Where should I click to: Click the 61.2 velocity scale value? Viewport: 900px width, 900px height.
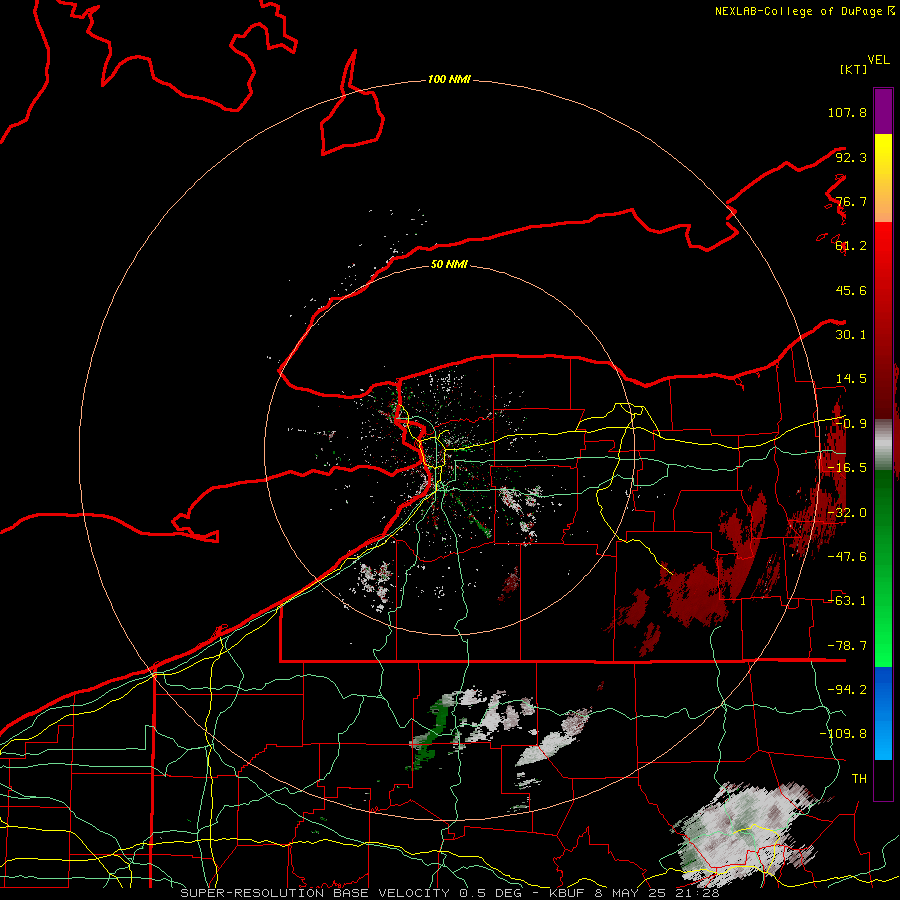point(851,246)
